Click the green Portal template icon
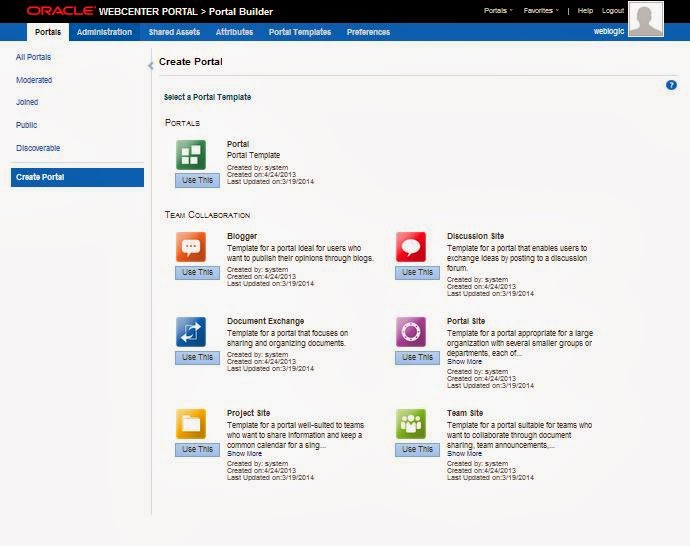Screen dimensions: 690x546 (191, 155)
